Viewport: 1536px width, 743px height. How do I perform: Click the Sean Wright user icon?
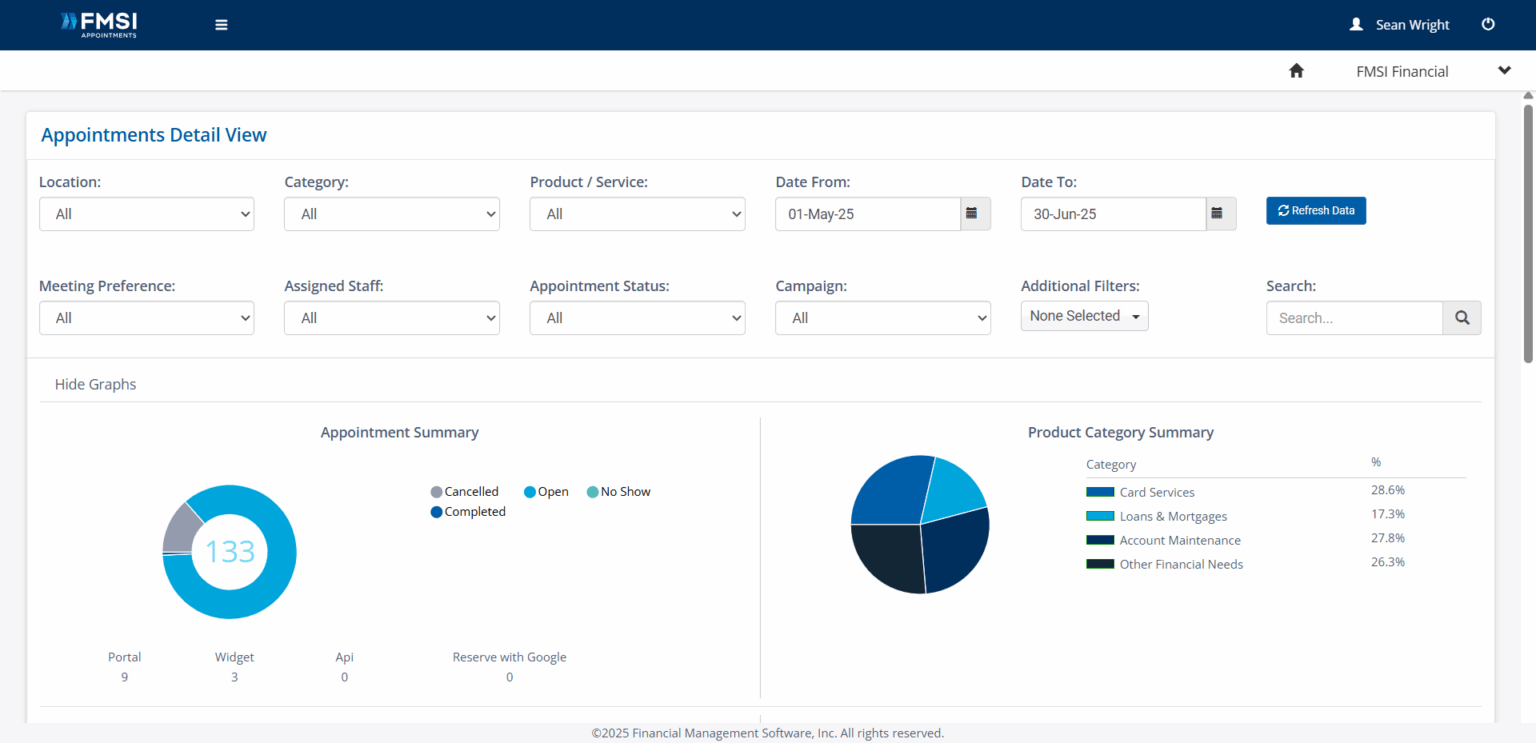(x=1356, y=25)
